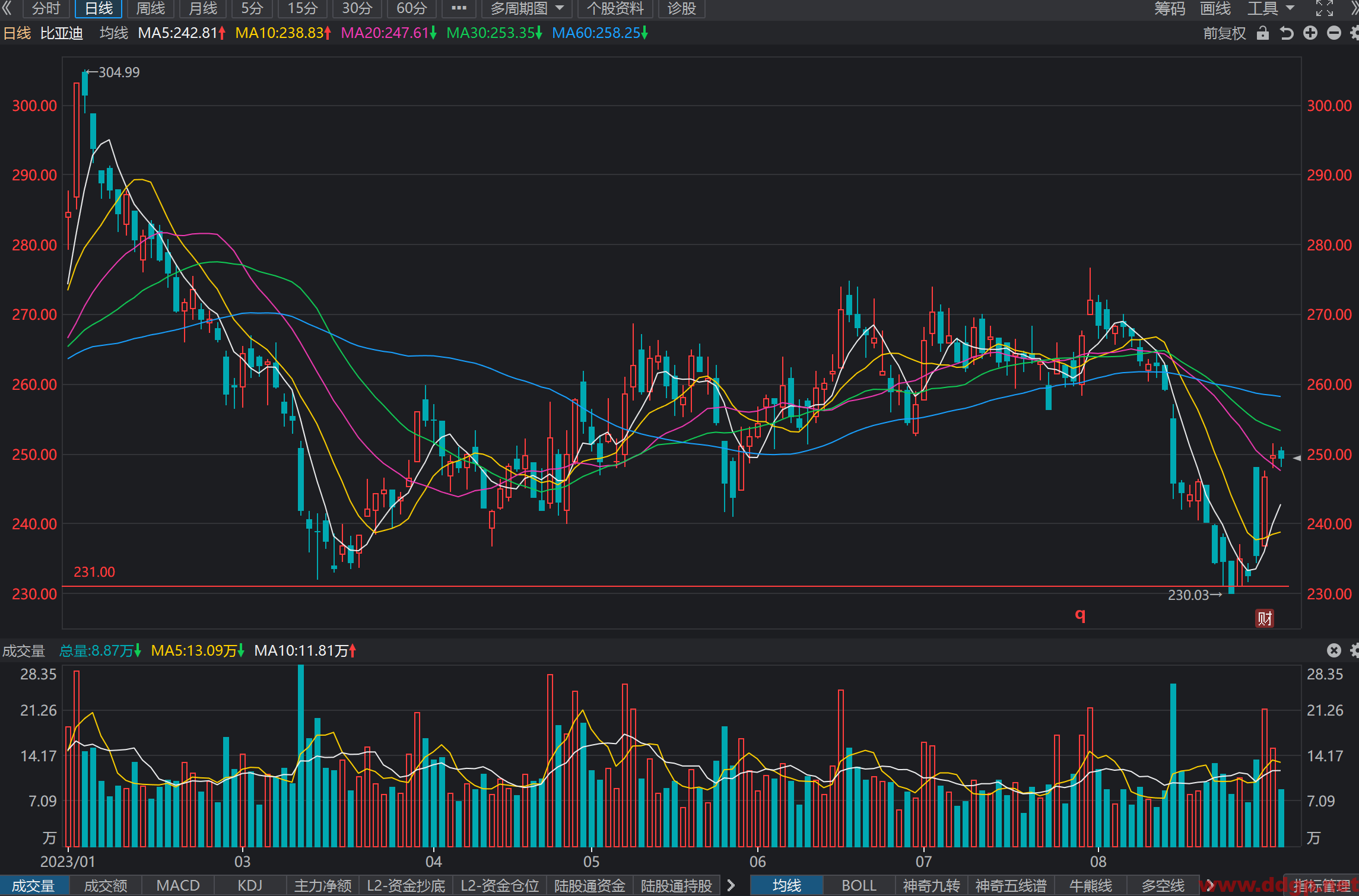Viewport: 1359px width, 896px height.
Task: Expand more indicators arrow after 陆股通持股
Action: (731, 885)
